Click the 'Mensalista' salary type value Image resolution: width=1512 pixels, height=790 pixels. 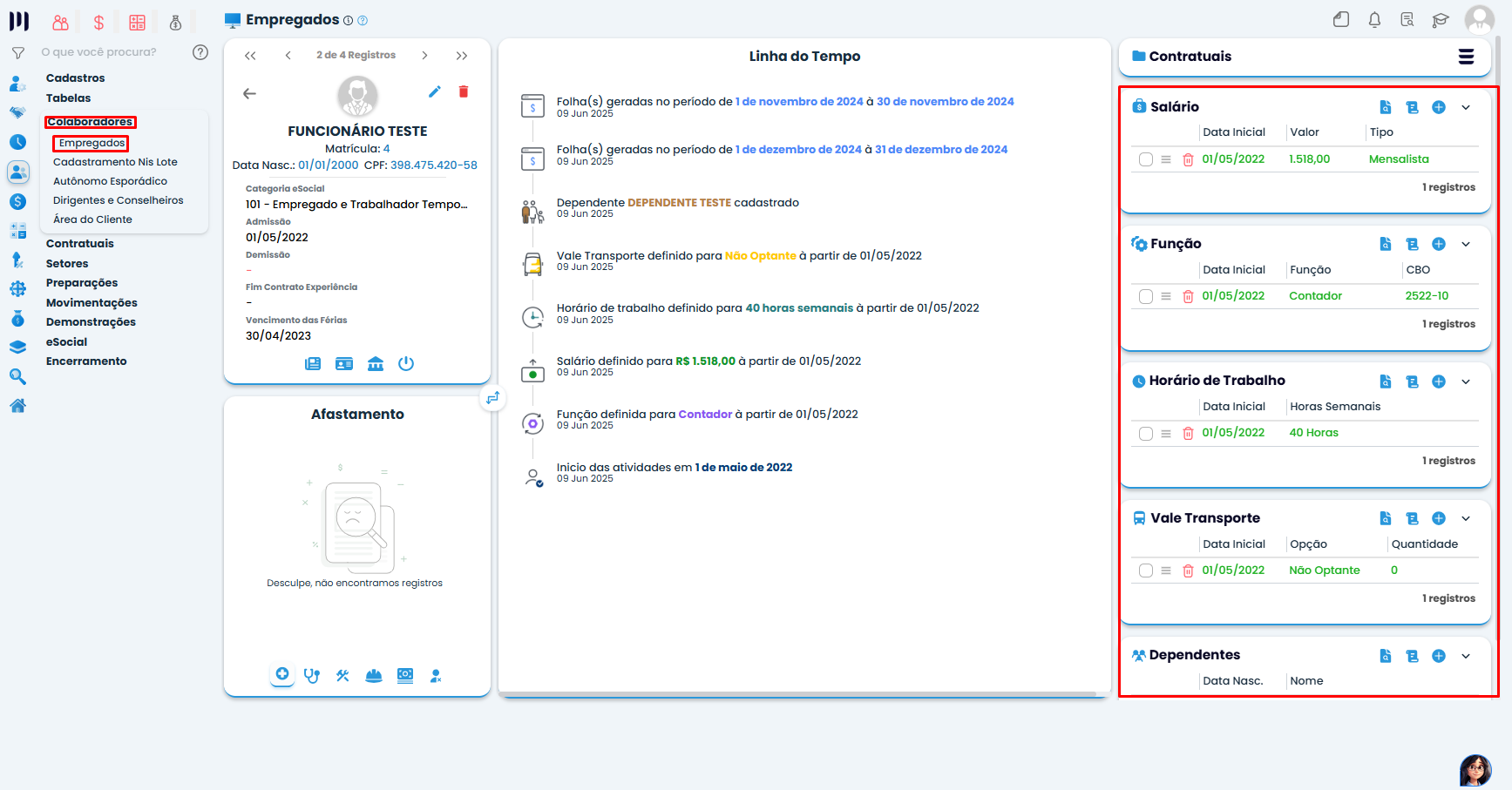pos(1399,159)
